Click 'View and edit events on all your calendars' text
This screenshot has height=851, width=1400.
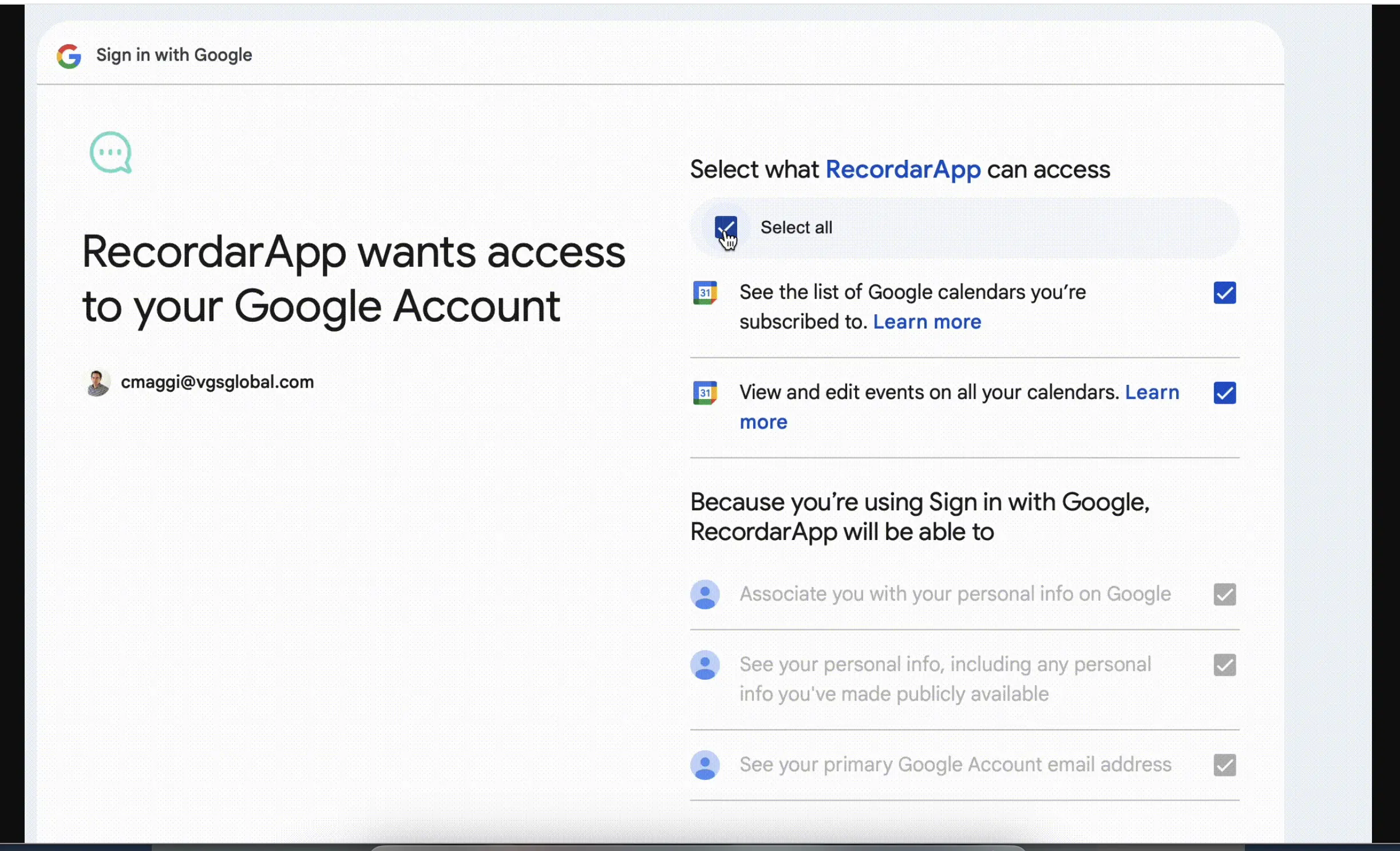pos(930,392)
